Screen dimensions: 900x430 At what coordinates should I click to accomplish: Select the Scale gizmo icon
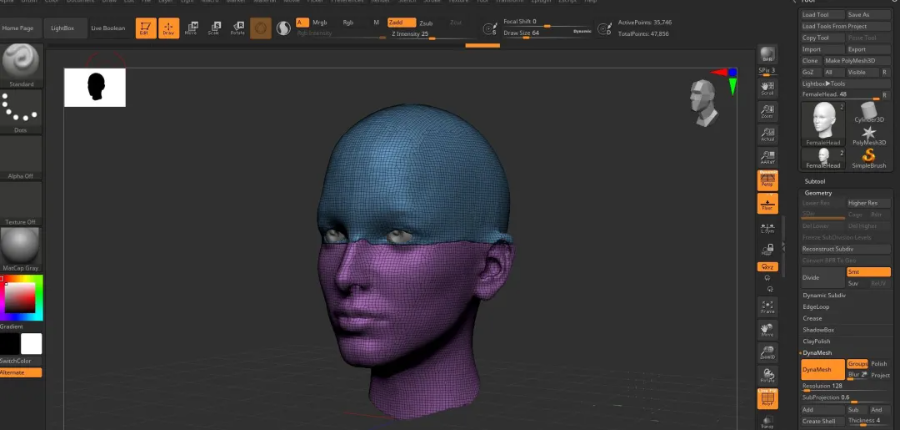(x=214, y=28)
